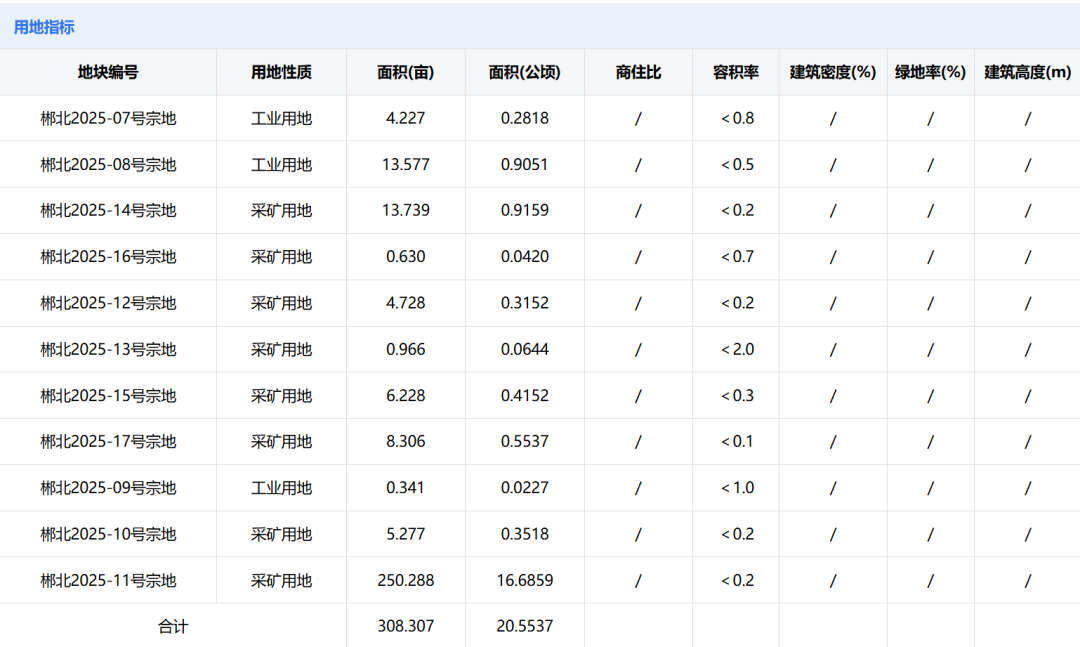Click the 0.0227 hectare area cell
The width and height of the screenshot is (1080, 647).
coord(524,488)
